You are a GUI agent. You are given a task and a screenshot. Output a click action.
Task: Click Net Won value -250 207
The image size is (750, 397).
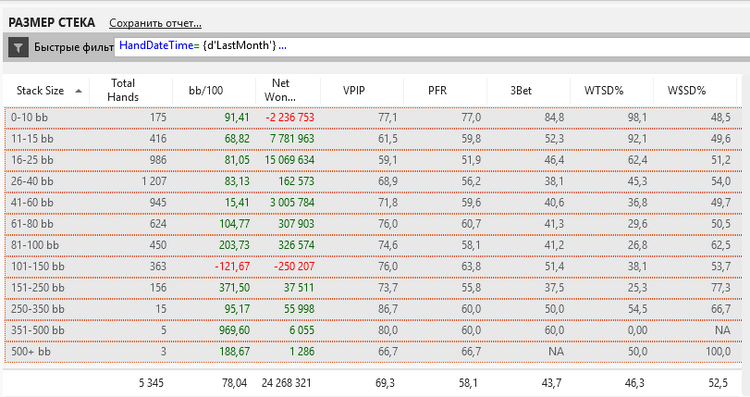(x=294, y=267)
